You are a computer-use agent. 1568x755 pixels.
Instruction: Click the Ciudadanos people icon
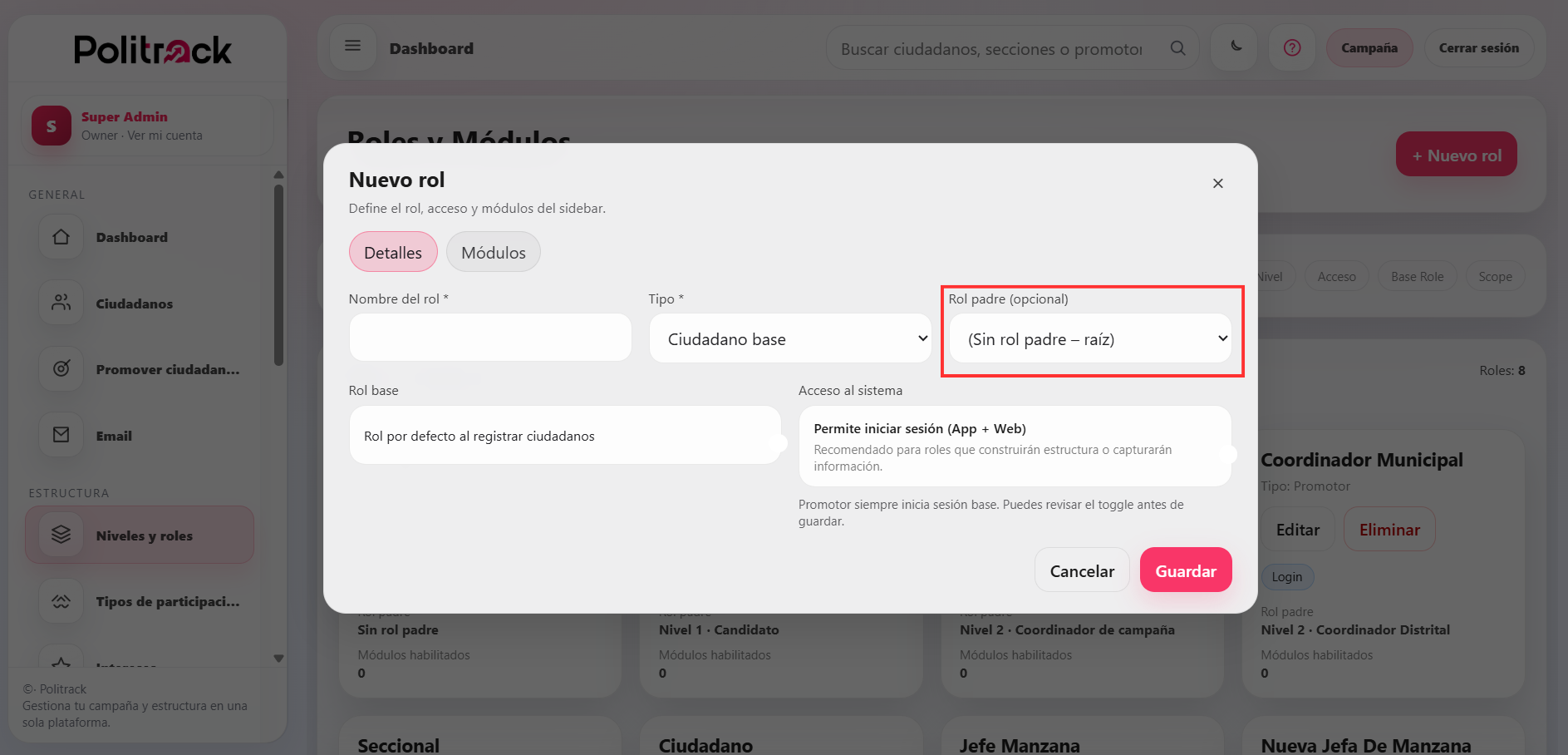point(60,303)
